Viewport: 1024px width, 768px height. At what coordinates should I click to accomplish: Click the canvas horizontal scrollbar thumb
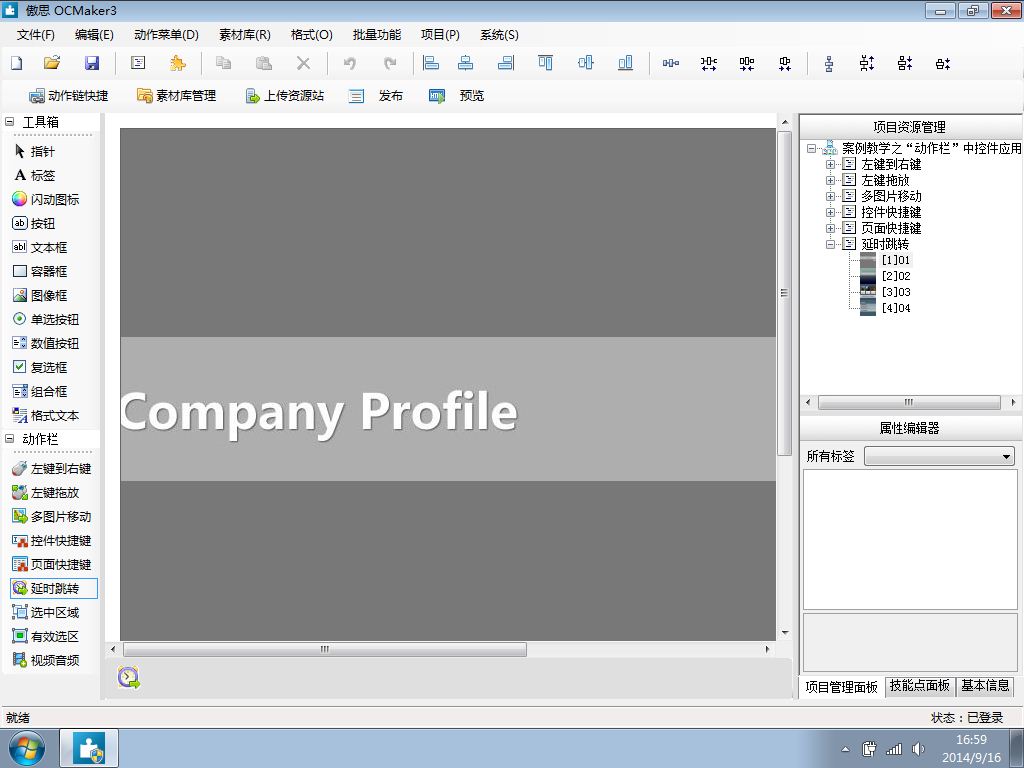325,649
